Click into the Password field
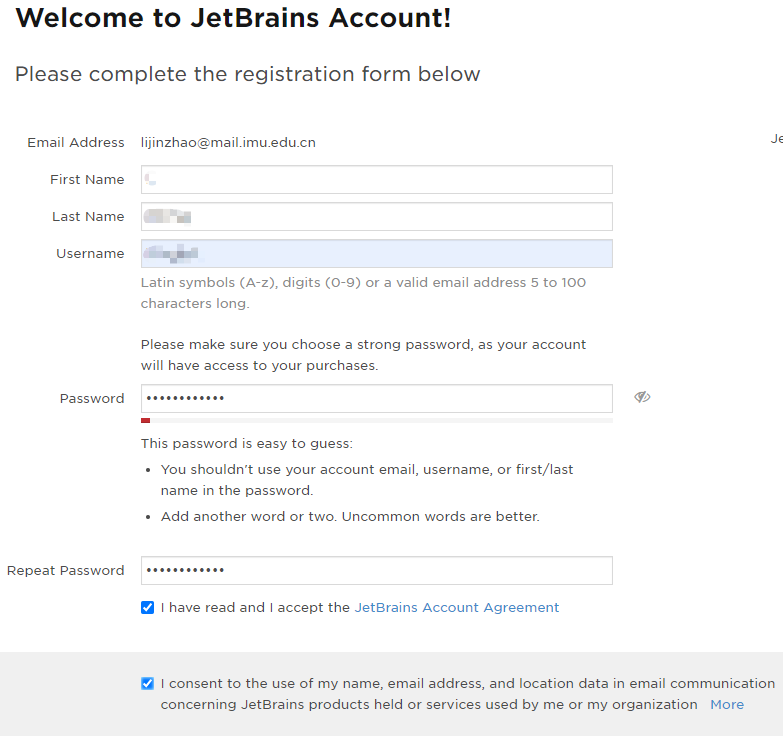Image resolution: width=783 pixels, height=744 pixels. point(377,398)
